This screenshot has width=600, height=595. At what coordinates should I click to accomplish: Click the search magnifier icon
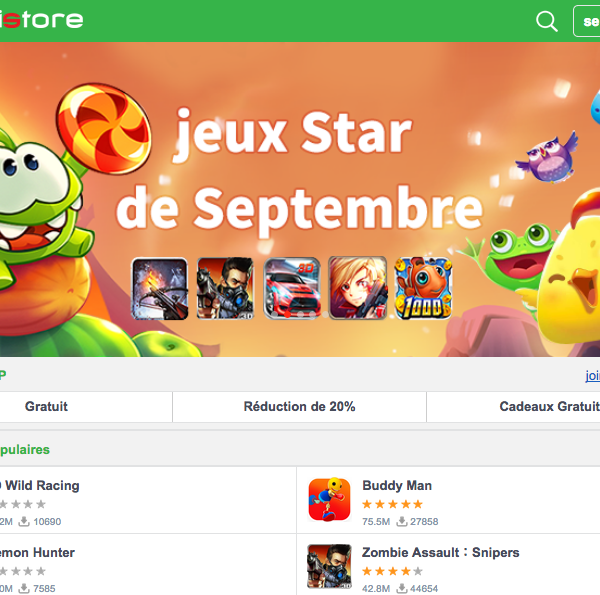[x=546, y=21]
